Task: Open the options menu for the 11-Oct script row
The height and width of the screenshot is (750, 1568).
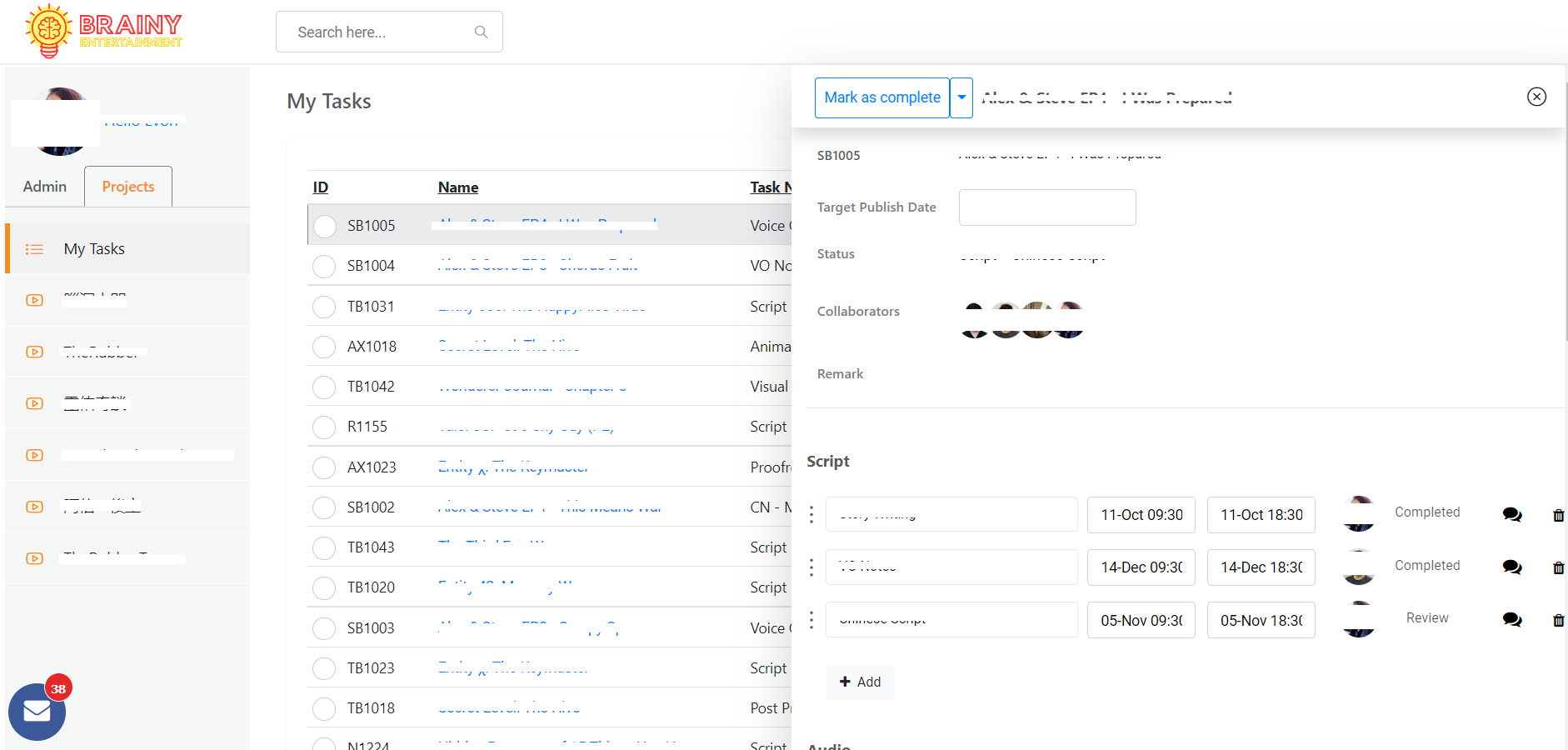Action: 811,515
